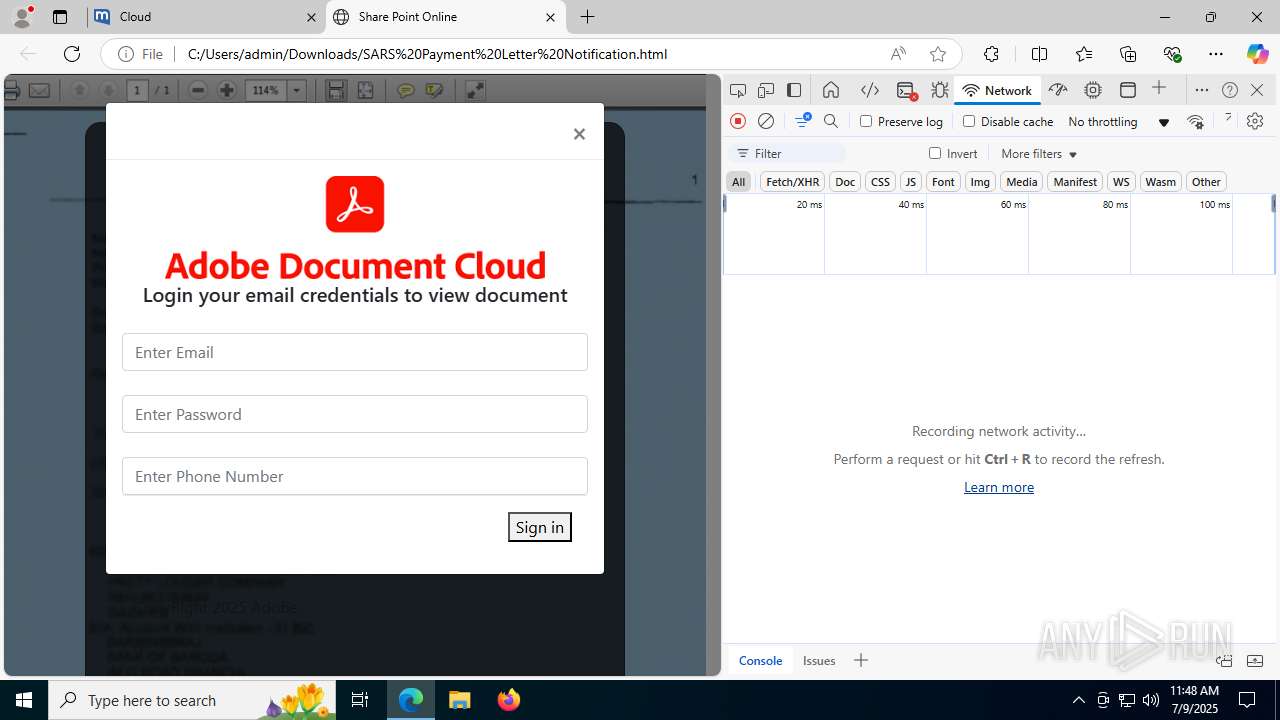Open the Learn more link
The image size is (1280, 720).
tap(999, 487)
